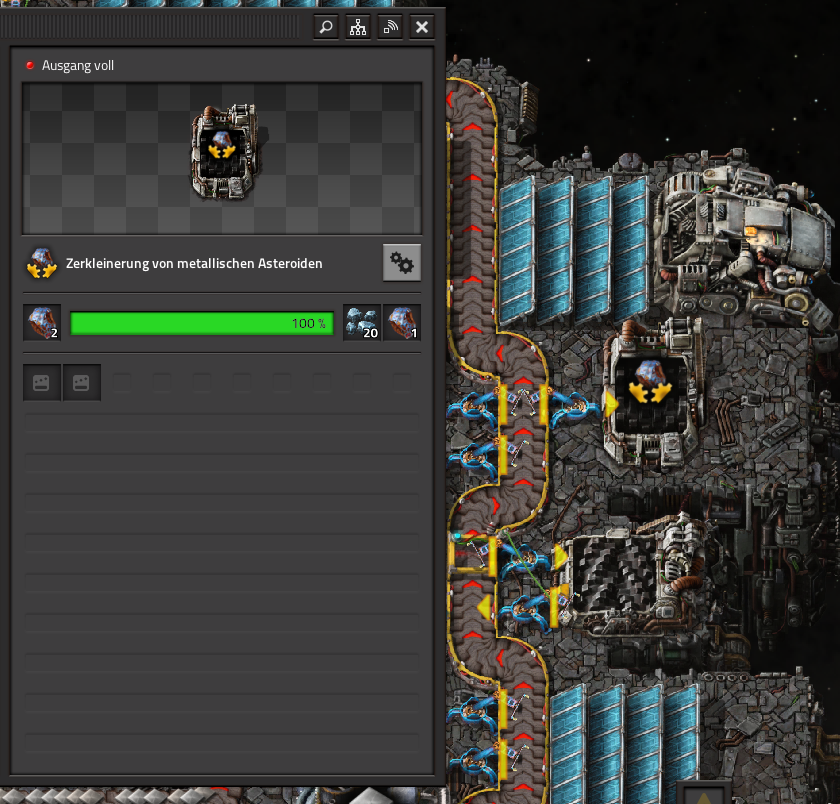The image size is (840, 804).
Task: Select blue inserter feeding the recipe crusher
Action: click(x=576, y=406)
